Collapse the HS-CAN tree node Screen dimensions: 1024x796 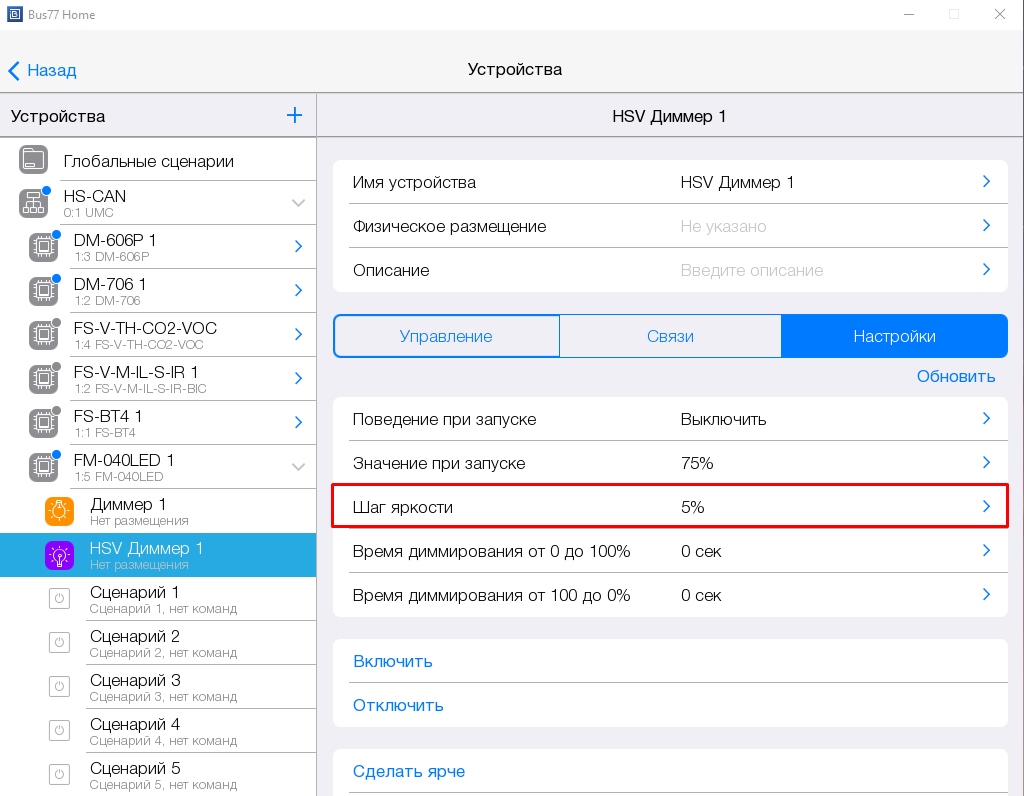[298, 203]
